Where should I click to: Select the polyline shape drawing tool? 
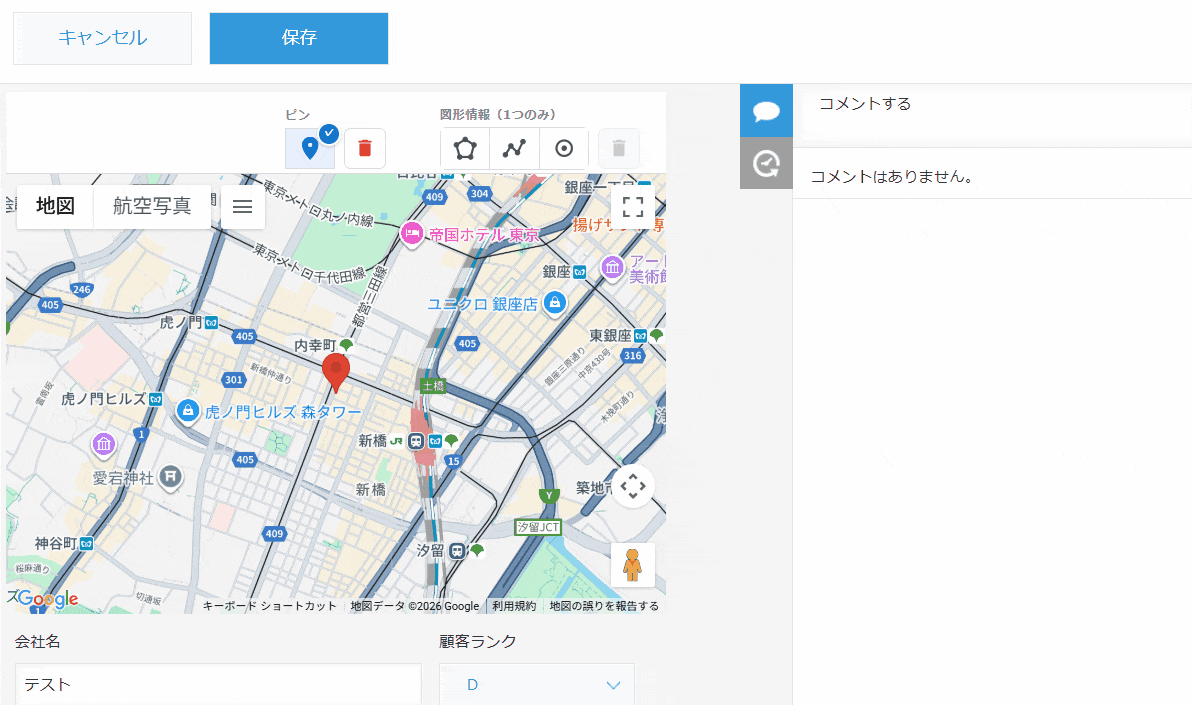click(x=514, y=147)
